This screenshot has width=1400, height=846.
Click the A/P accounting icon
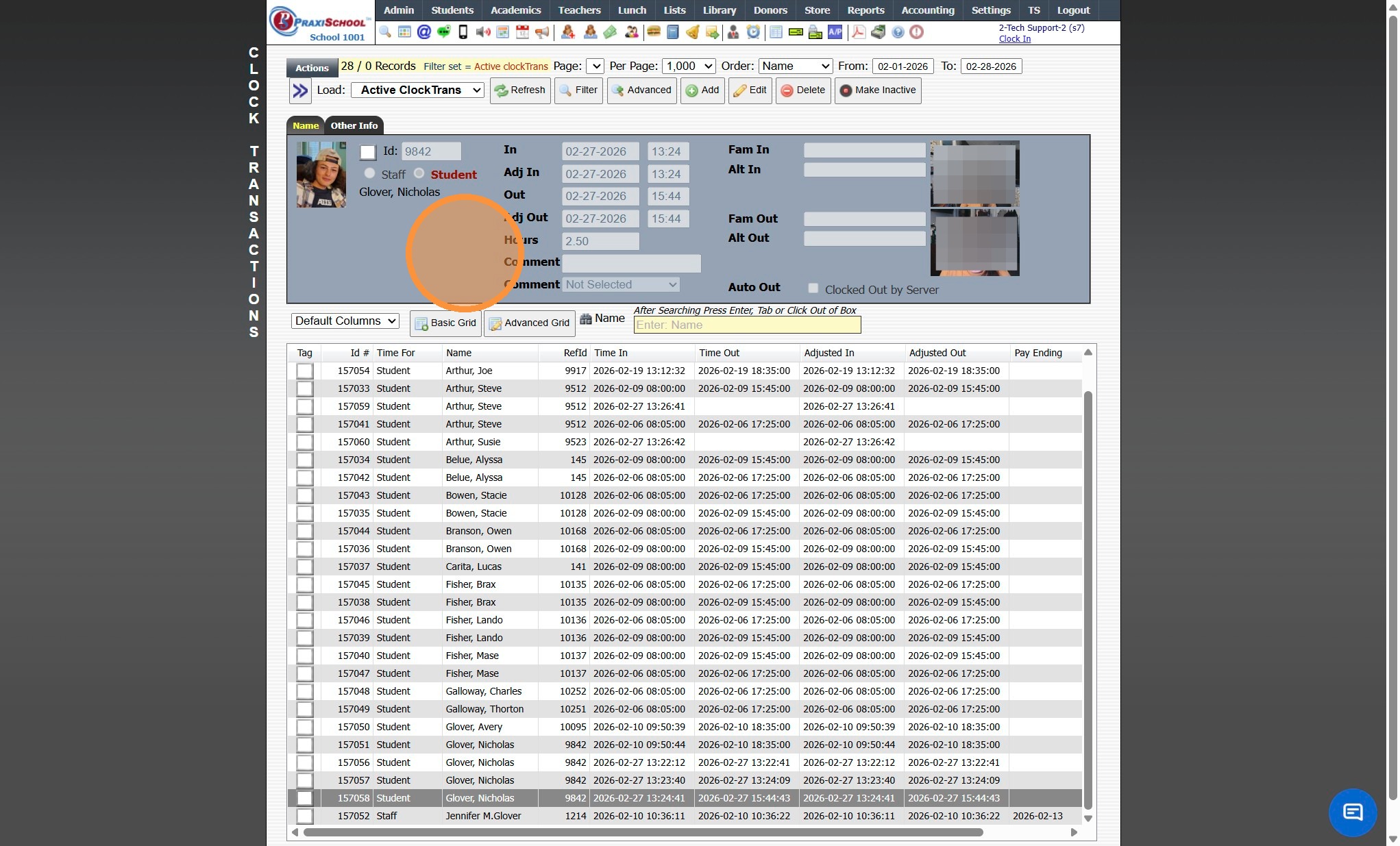[x=835, y=32]
